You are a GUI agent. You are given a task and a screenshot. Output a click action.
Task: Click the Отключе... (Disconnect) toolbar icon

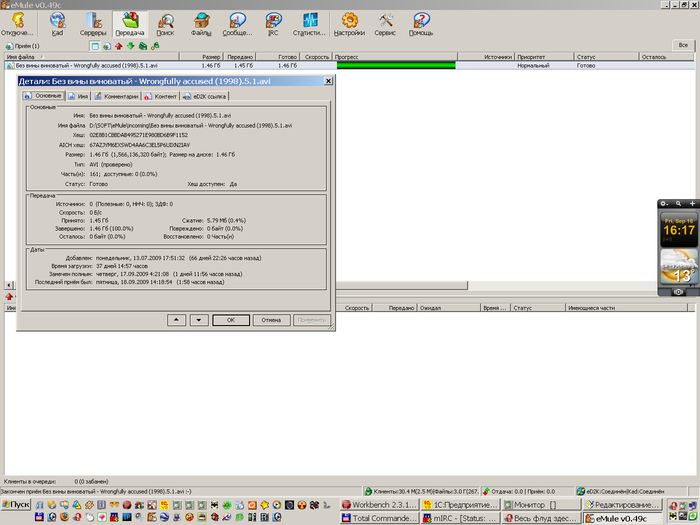pos(19,24)
